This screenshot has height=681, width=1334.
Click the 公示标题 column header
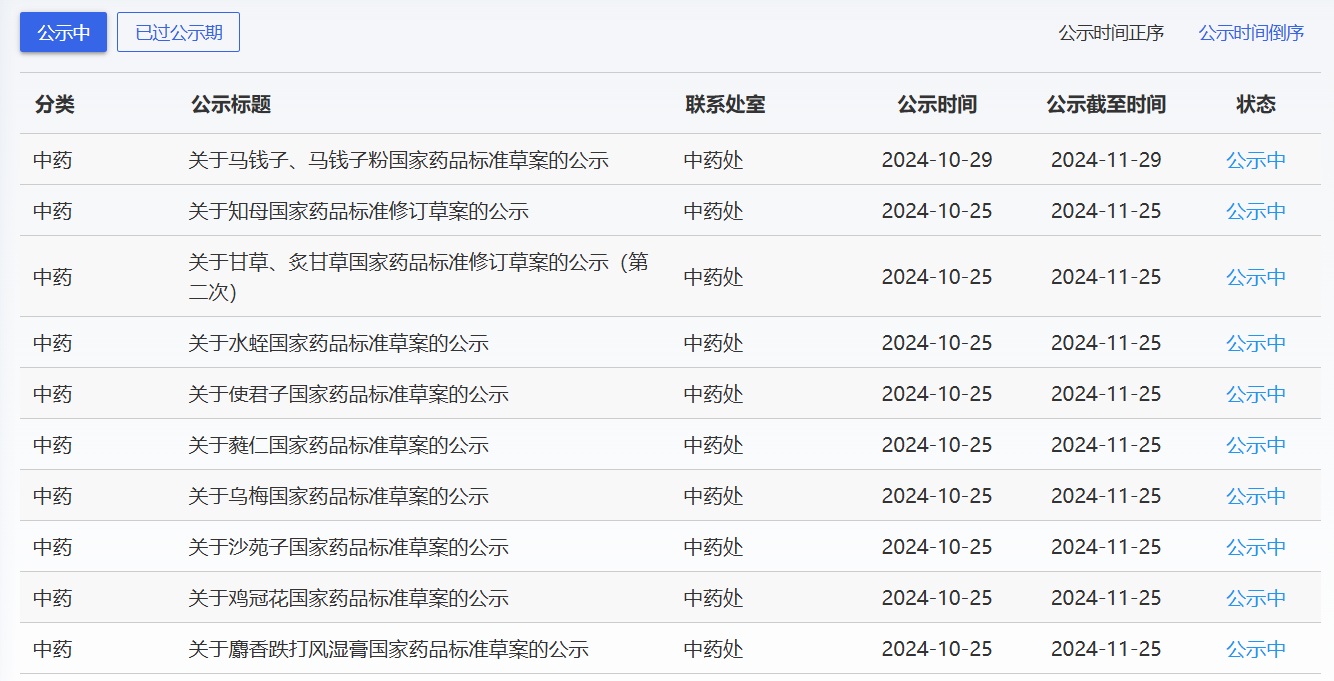point(231,104)
